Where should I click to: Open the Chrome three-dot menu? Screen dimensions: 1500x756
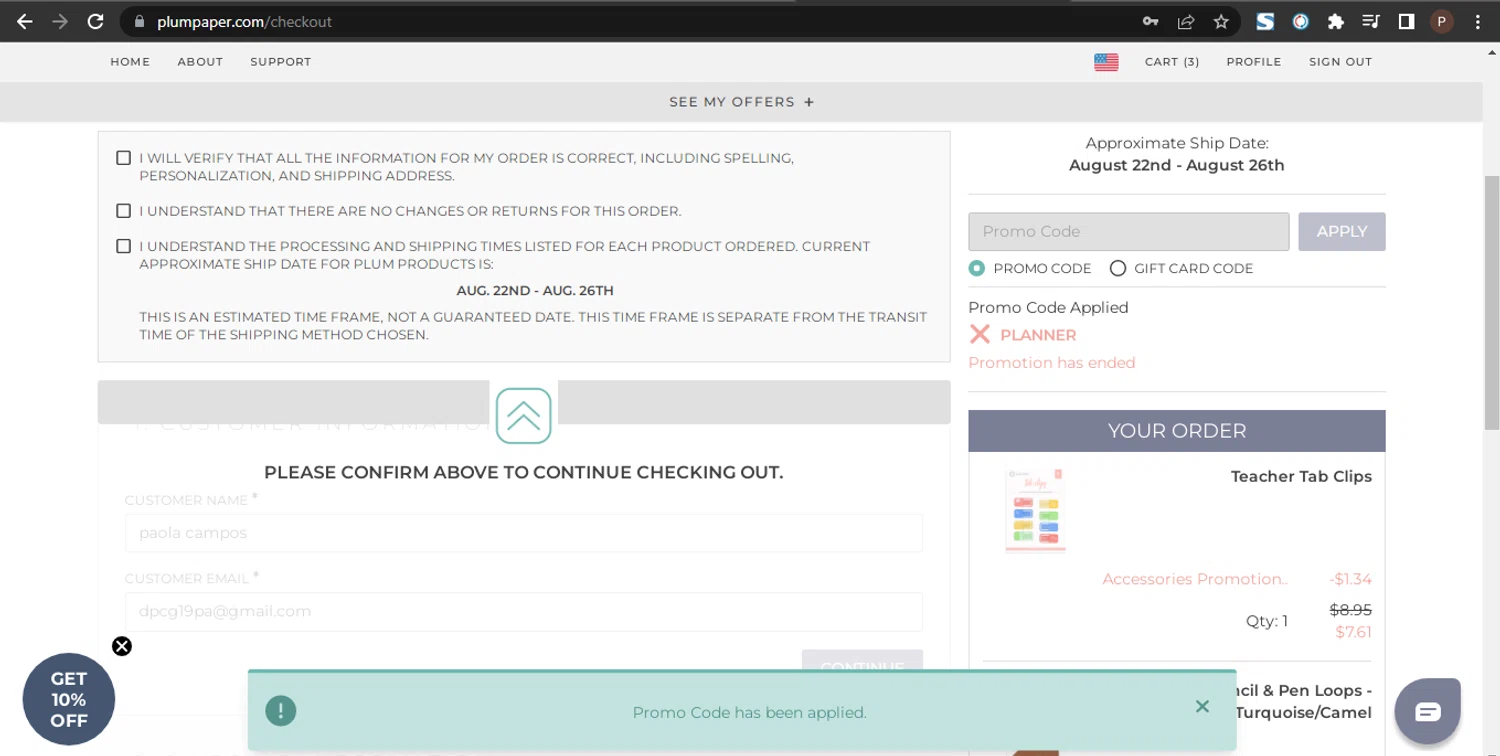point(1477,21)
